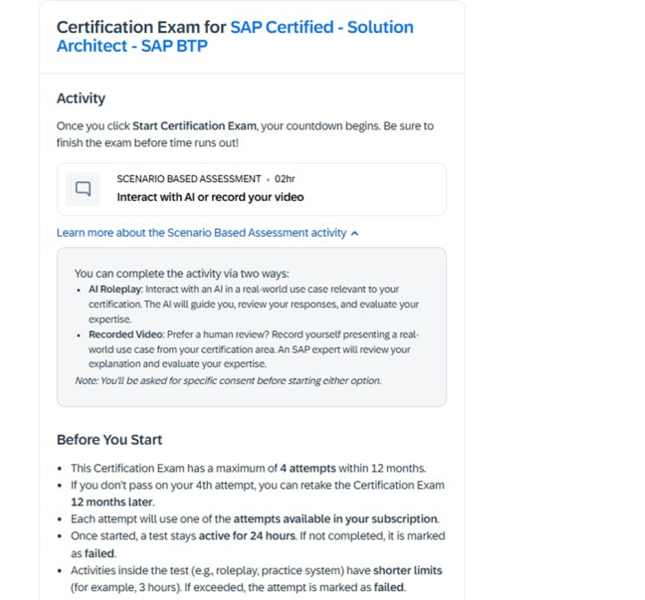Click the 'Activity' heading

click(81, 98)
